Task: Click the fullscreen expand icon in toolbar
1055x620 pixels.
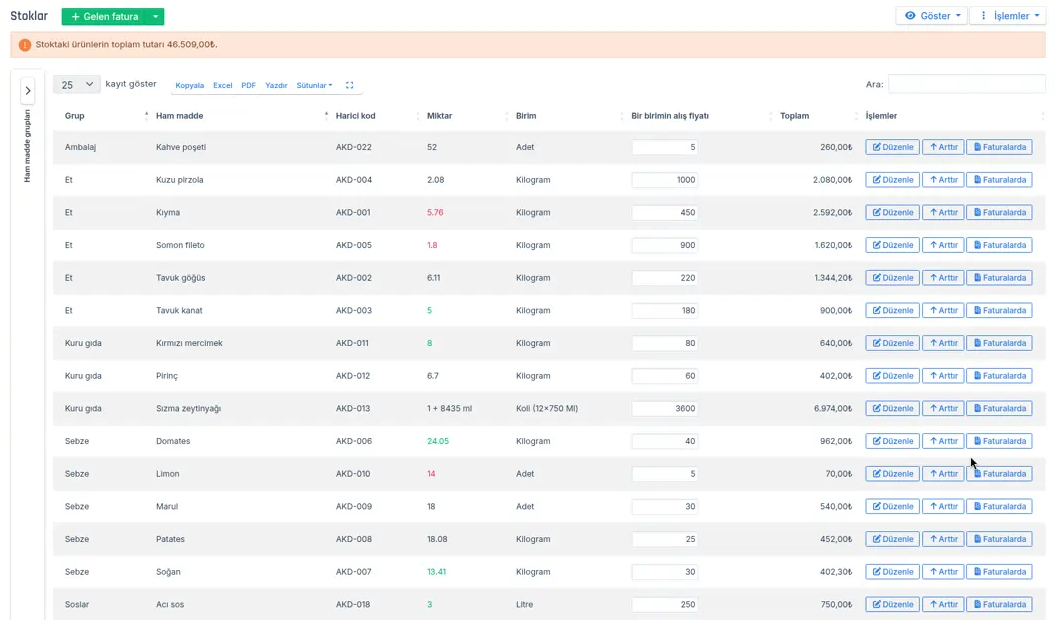Action: [x=349, y=85]
